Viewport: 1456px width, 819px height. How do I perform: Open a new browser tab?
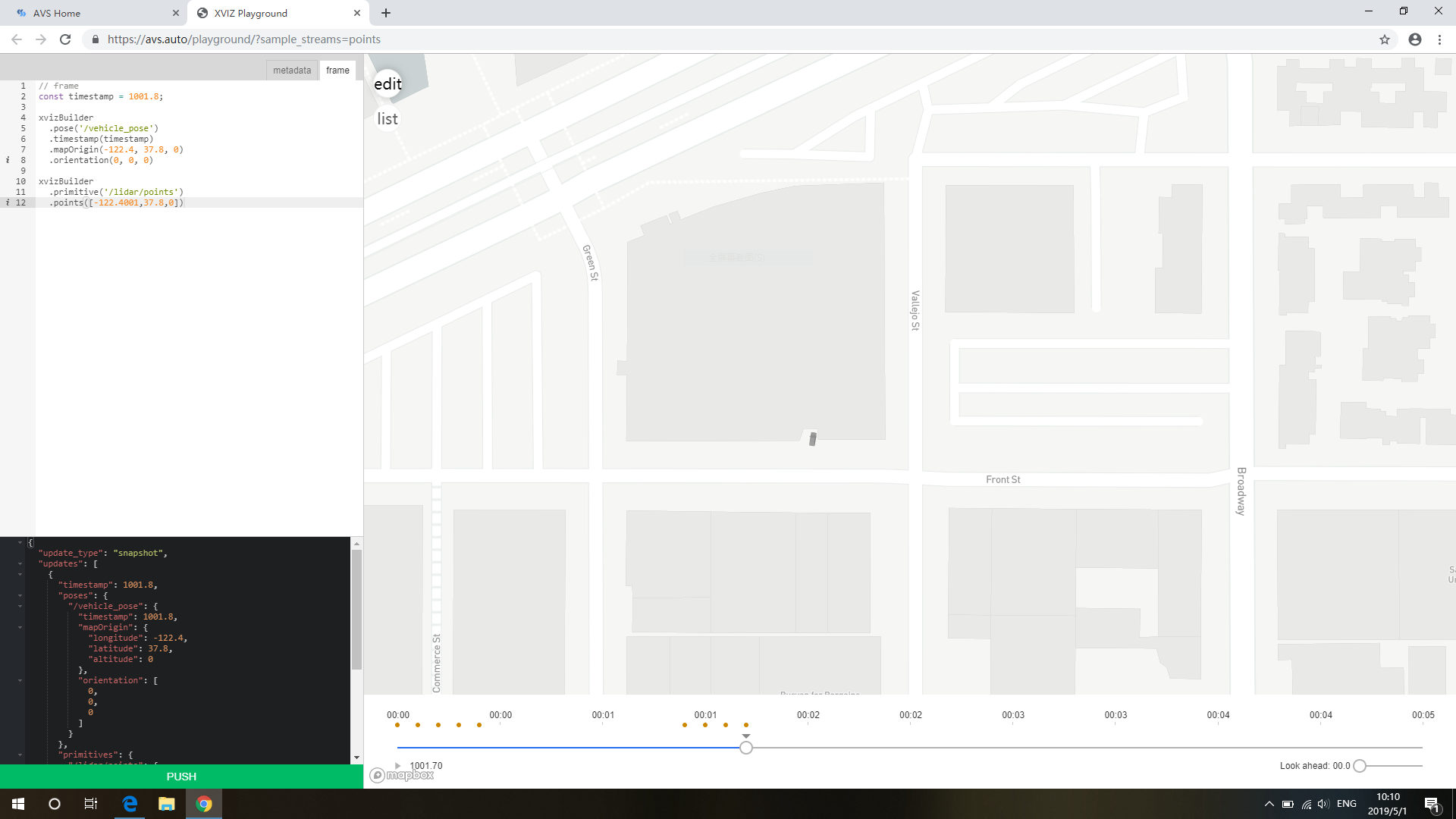(x=386, y=13)
